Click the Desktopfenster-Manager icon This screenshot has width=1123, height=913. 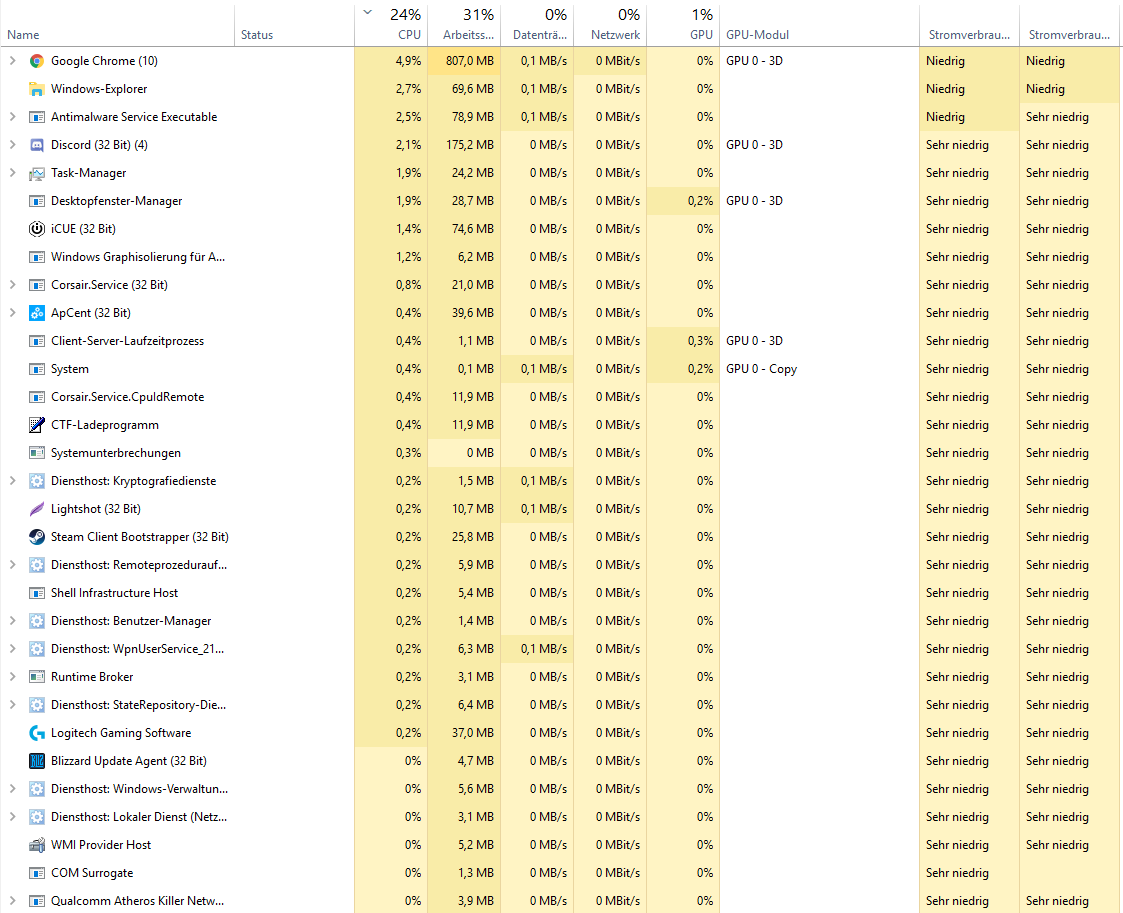[37, 201]
